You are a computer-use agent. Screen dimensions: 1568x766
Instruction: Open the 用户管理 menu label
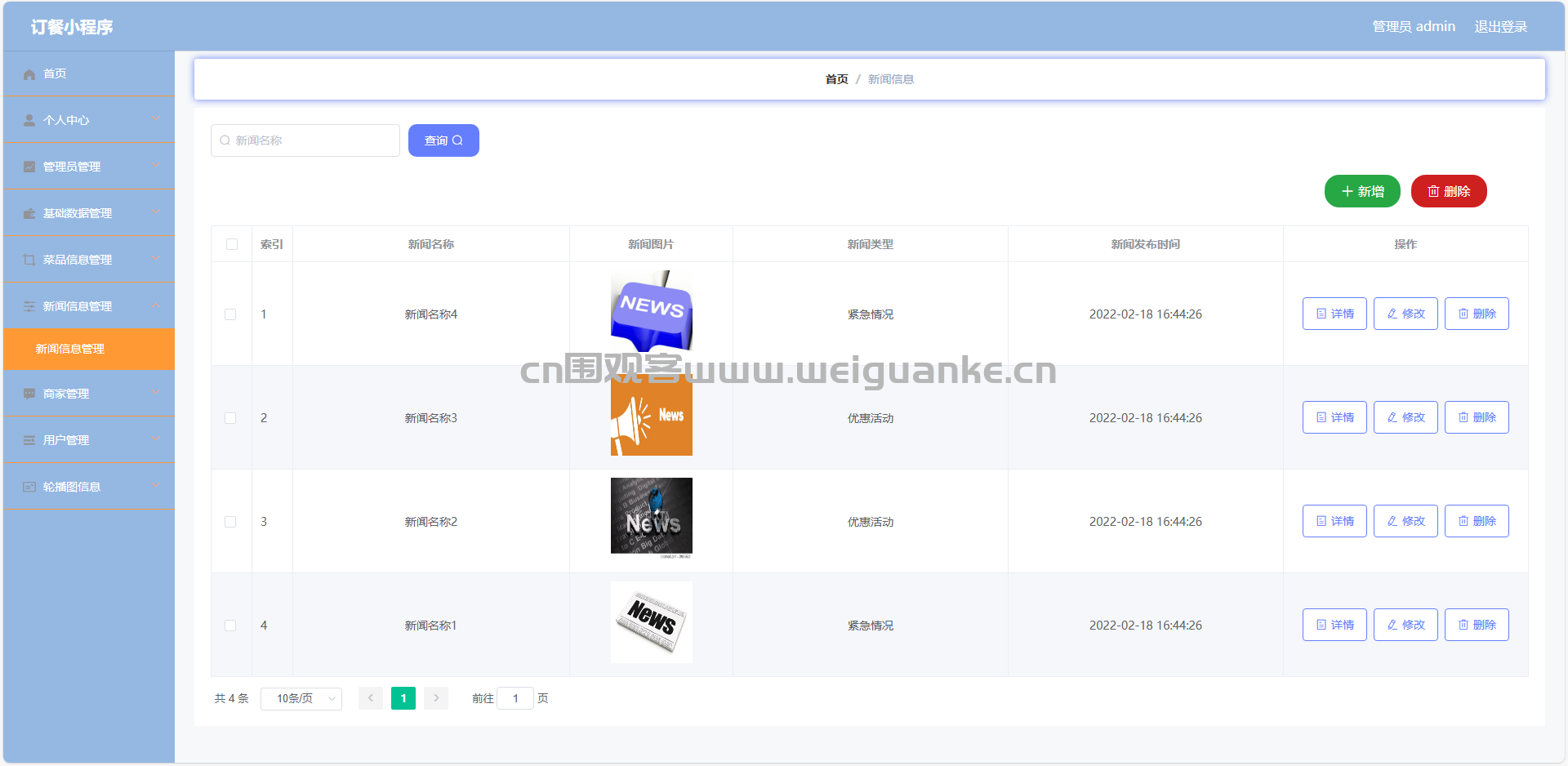(66, 440)
